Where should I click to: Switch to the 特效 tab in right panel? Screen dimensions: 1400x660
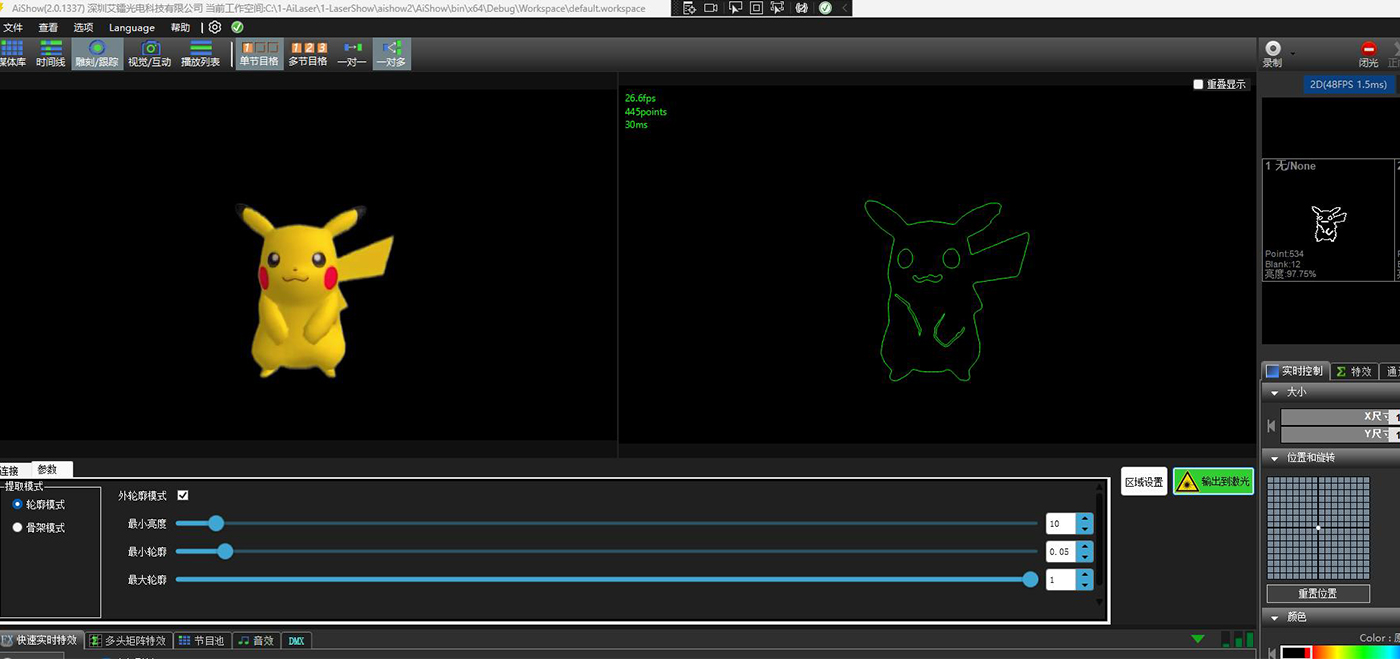[1355, 371]
